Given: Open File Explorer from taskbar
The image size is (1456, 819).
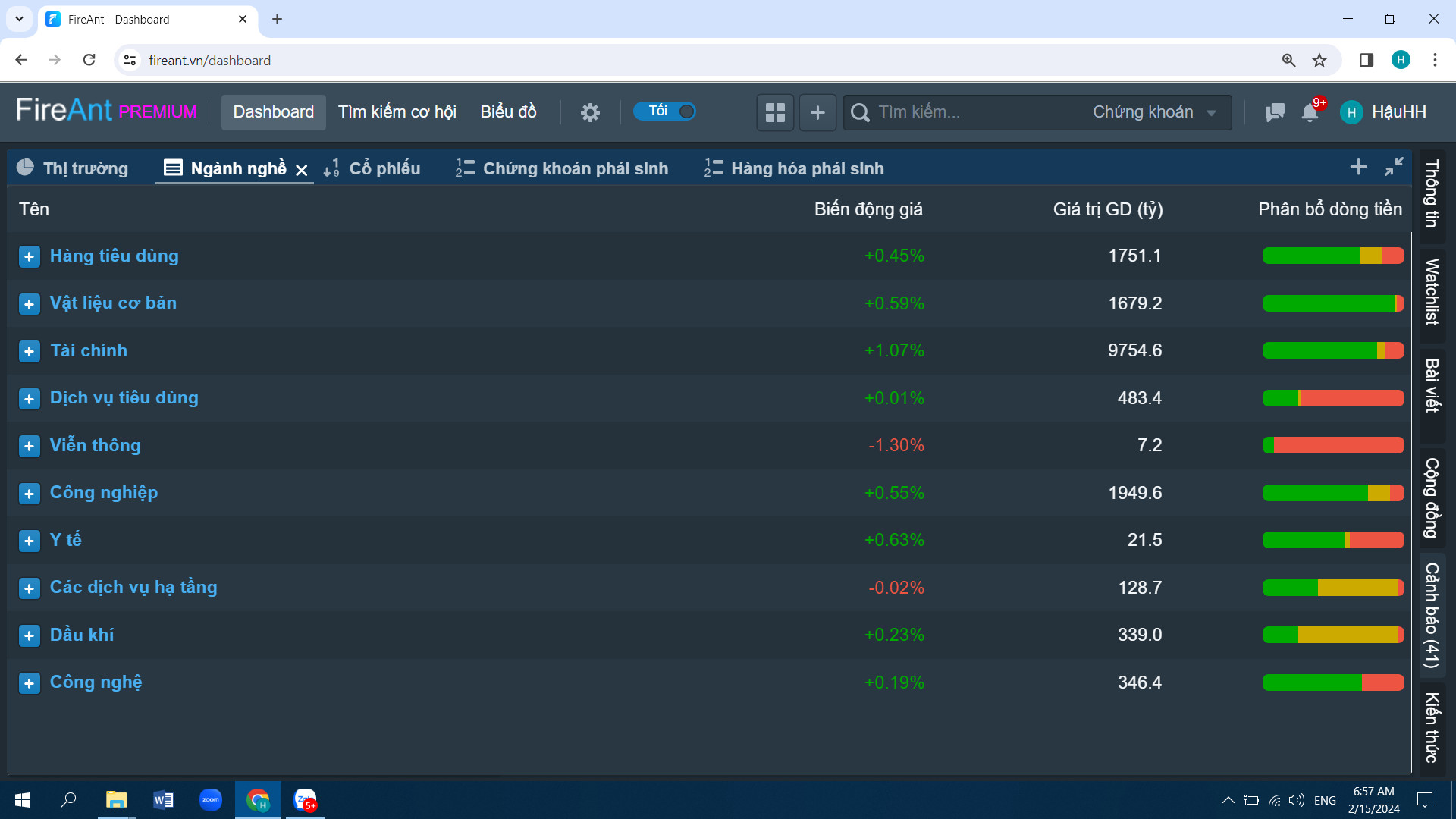Looking at the screenshot, I should 116,800.
